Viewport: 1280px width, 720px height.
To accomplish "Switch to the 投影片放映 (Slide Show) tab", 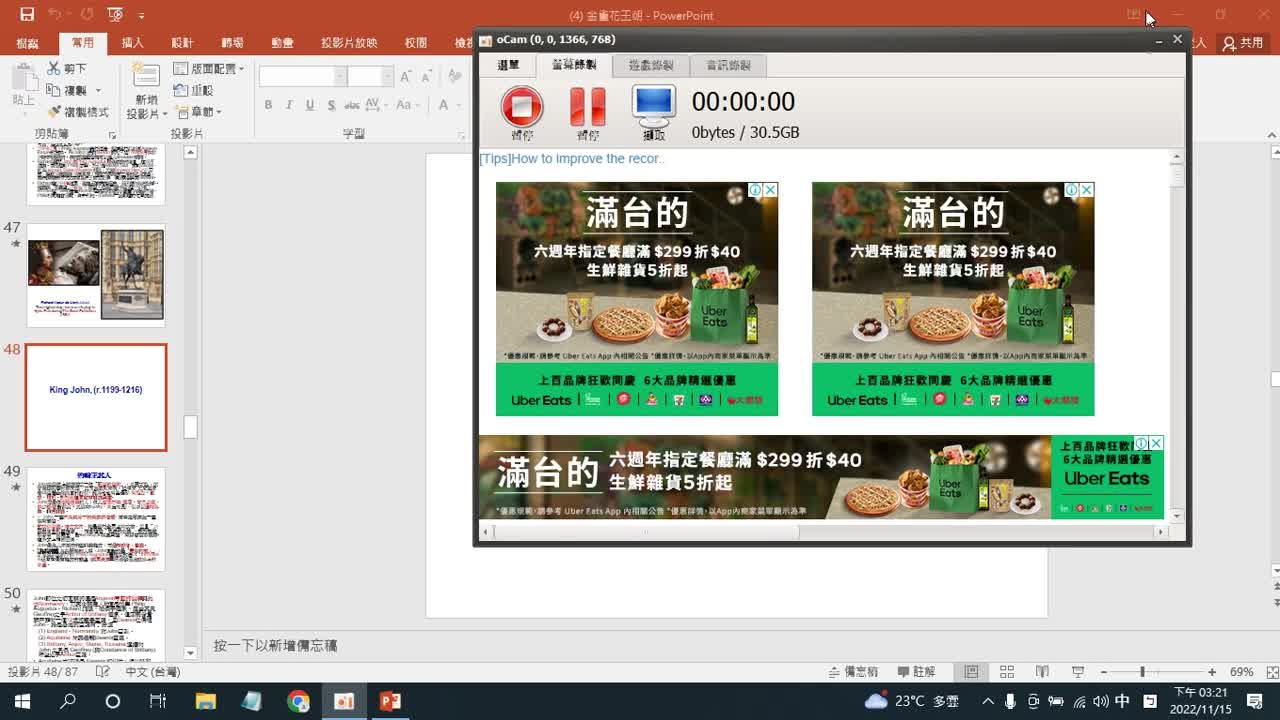I will [349, 43].
